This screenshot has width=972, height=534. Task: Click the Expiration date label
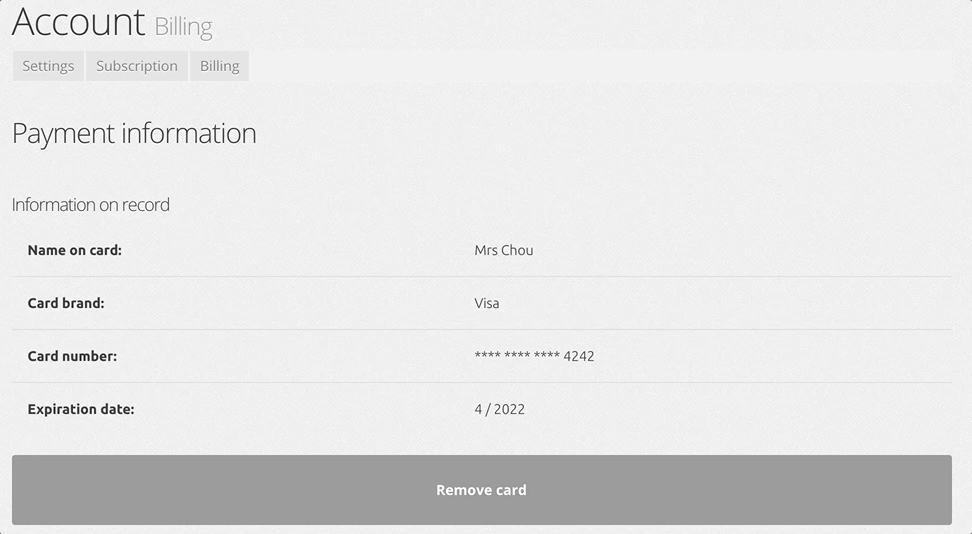[x=81, y=409]
